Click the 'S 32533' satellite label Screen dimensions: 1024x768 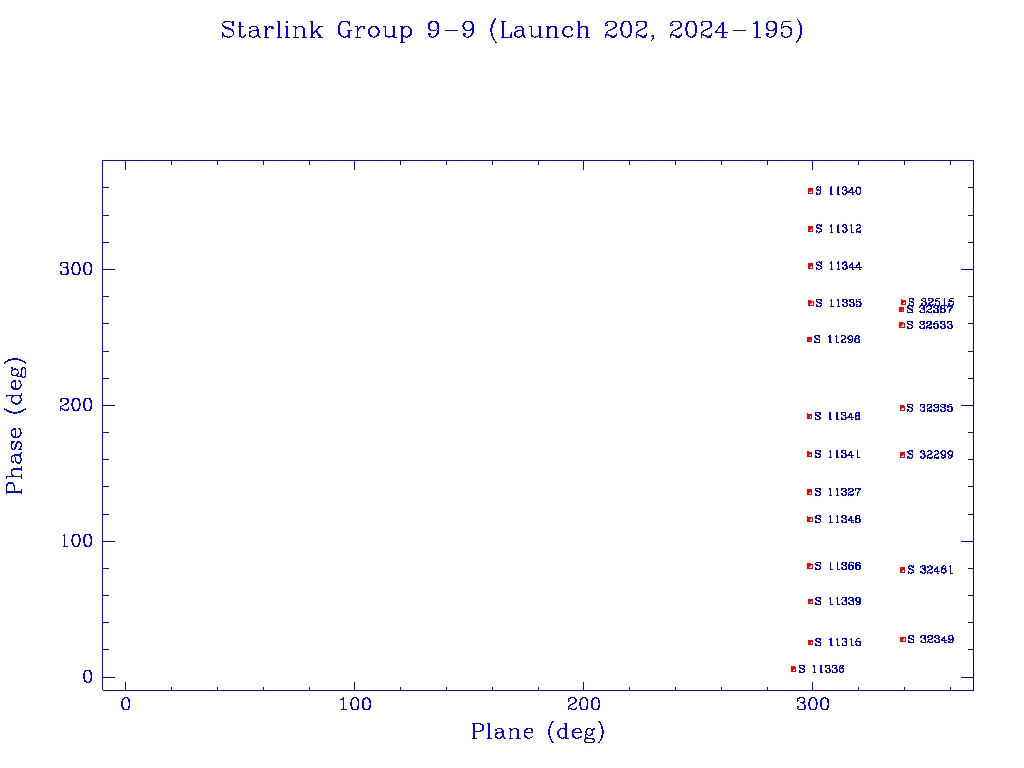(929, 325)
